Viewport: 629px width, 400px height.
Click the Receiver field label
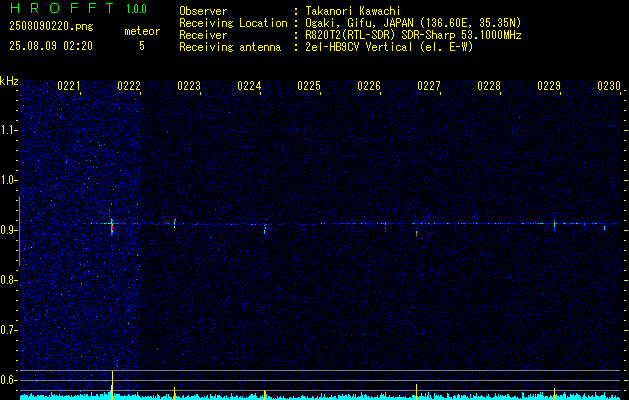coord(203,35)
